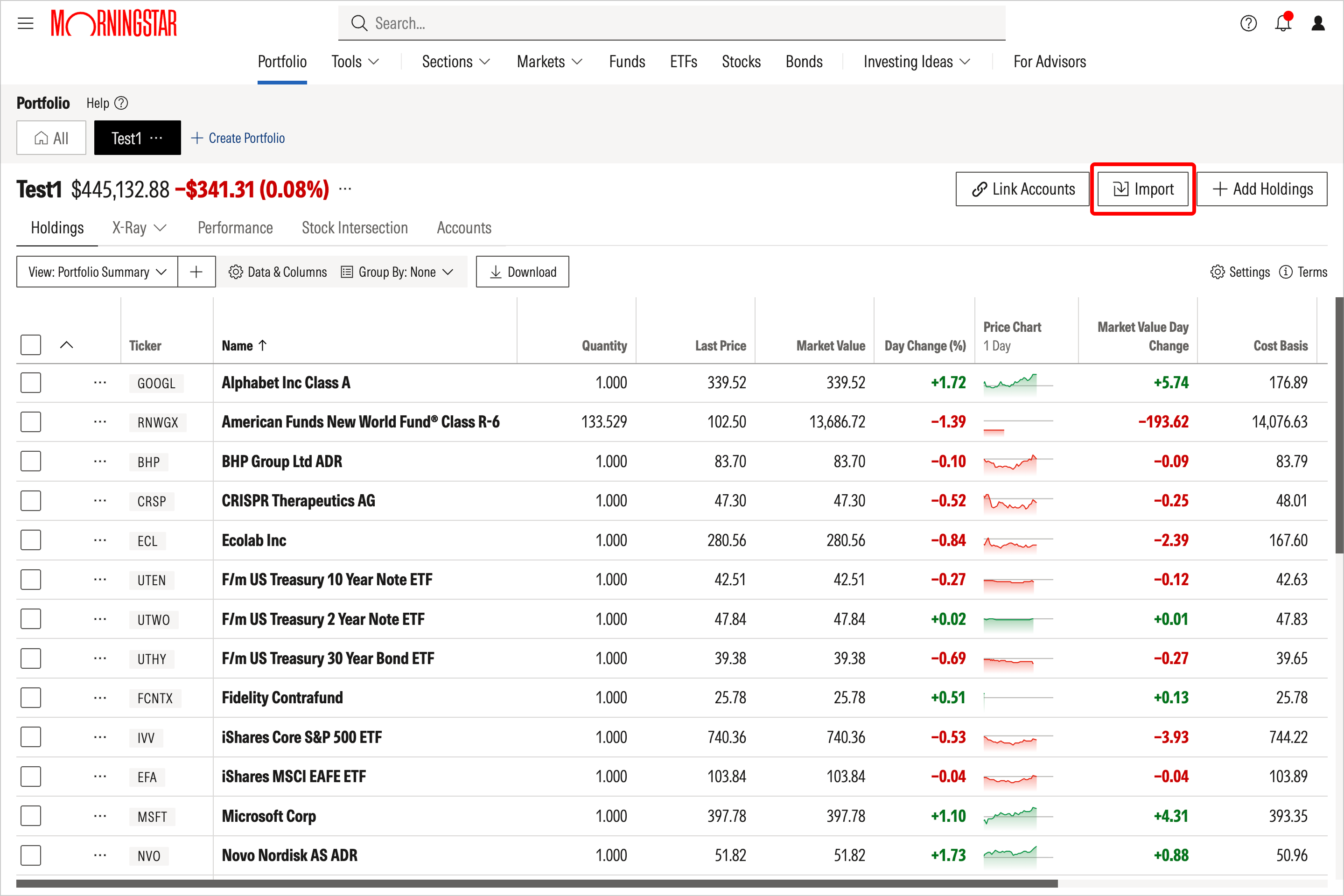
Task: Click the Add Holdings button
Action: (x=1262, y=189)
